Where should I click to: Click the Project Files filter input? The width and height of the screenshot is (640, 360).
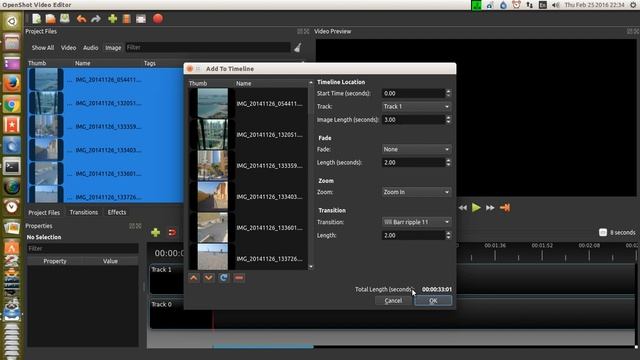[x=208, y=48]
